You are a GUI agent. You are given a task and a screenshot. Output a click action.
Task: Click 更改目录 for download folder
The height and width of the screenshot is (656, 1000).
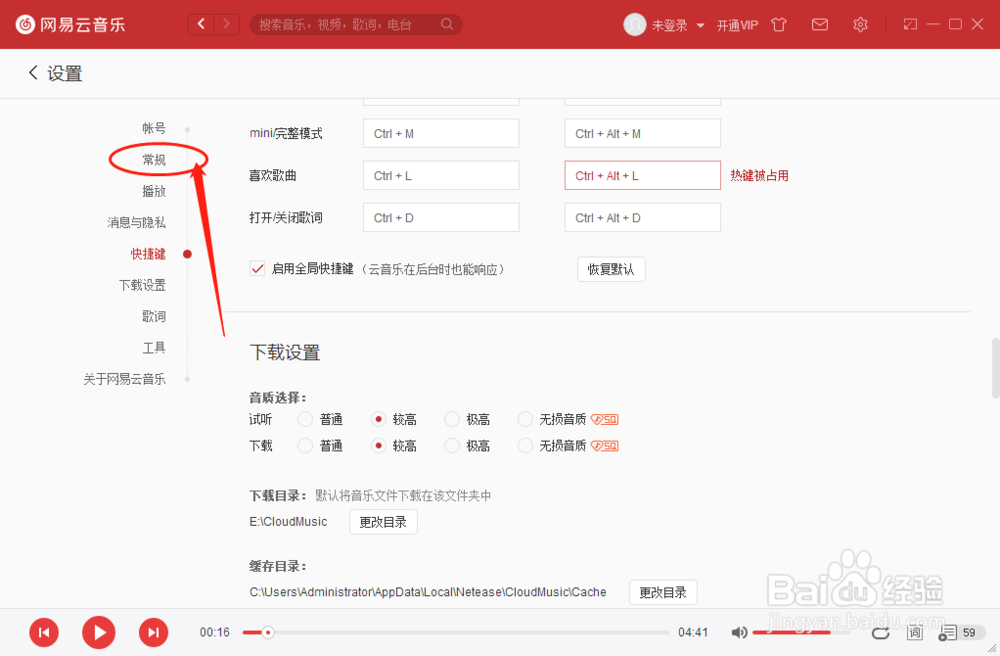[x=383, y=522]
